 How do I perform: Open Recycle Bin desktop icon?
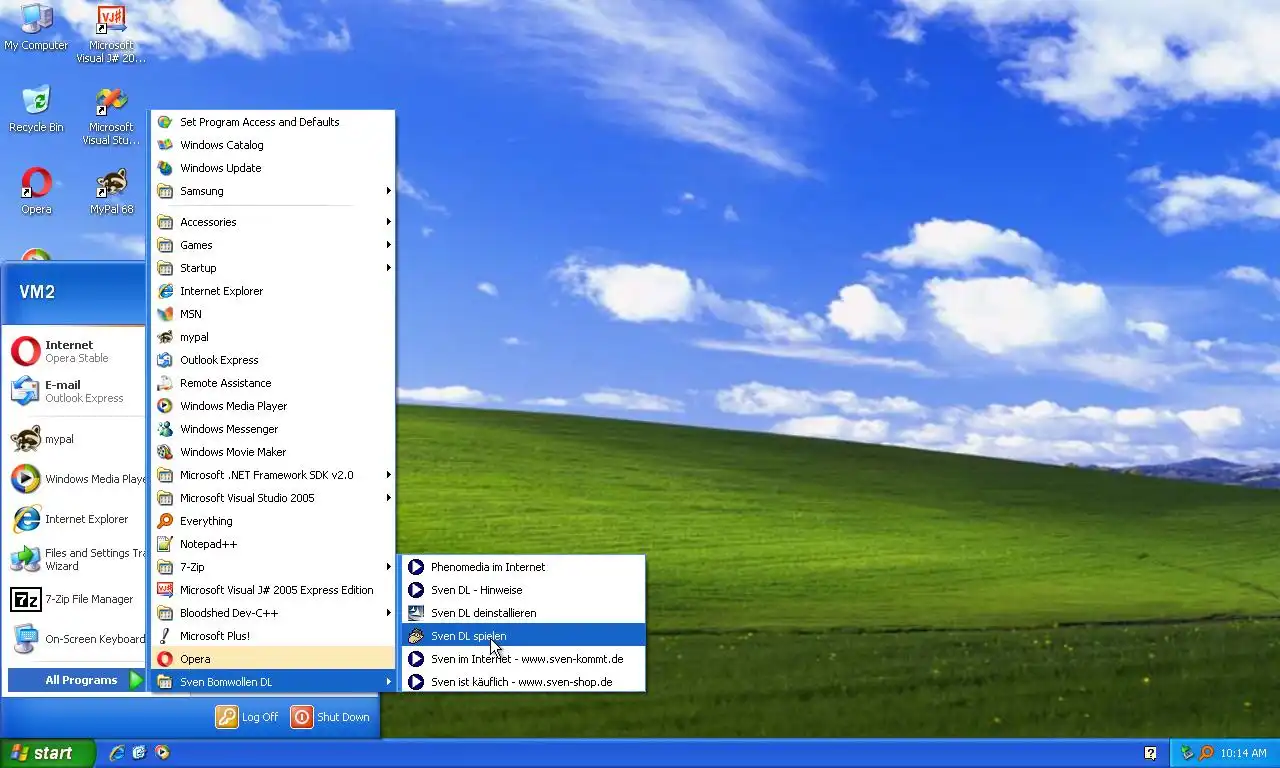[x=36, y=109]
